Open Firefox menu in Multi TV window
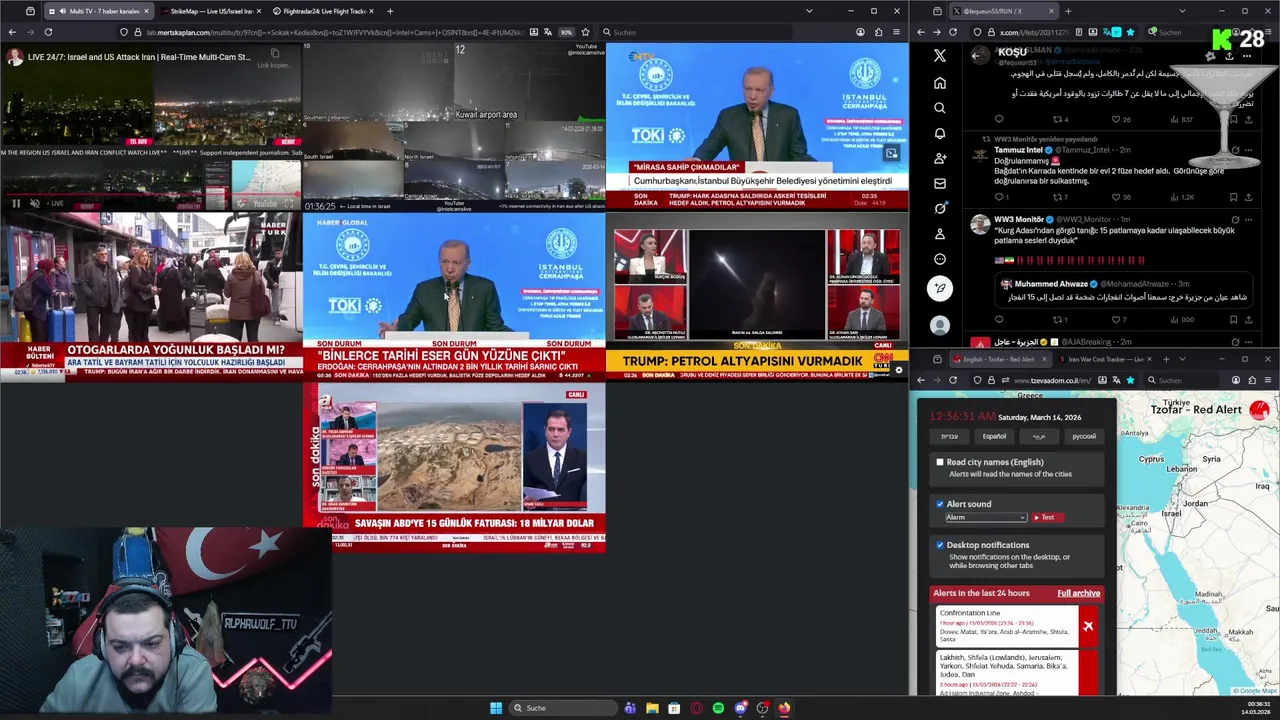 click(897, 32)
